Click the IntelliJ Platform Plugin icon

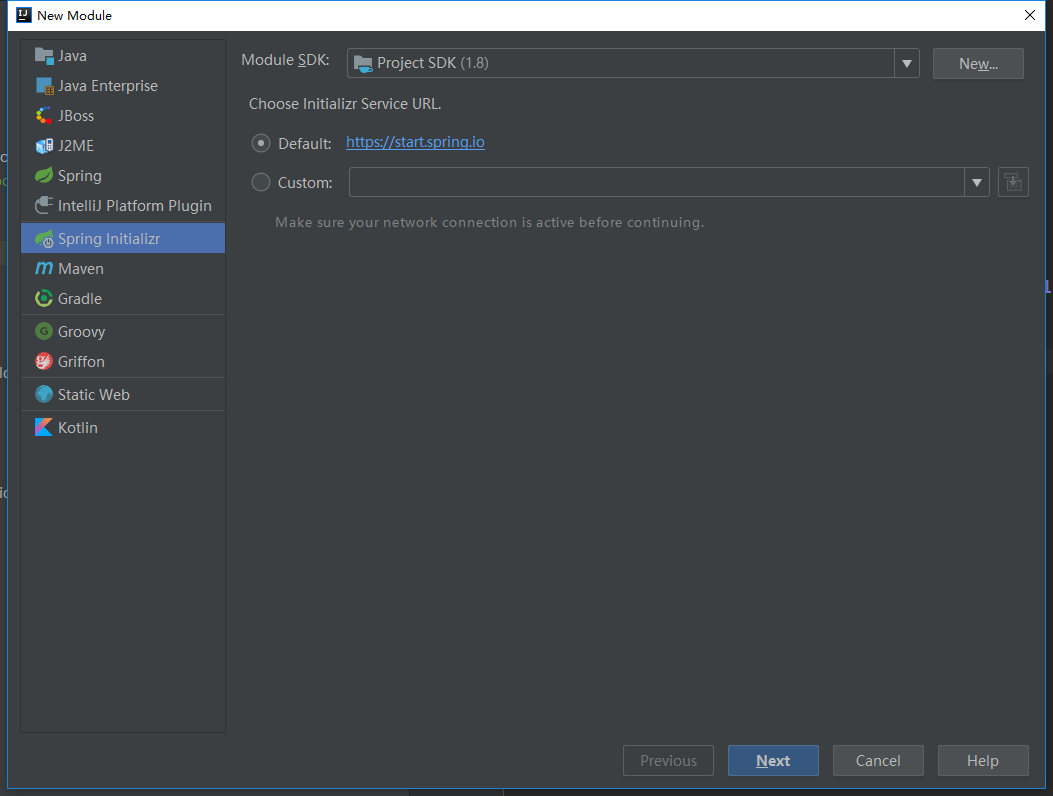pyautogui.click(x=44, y=206)
